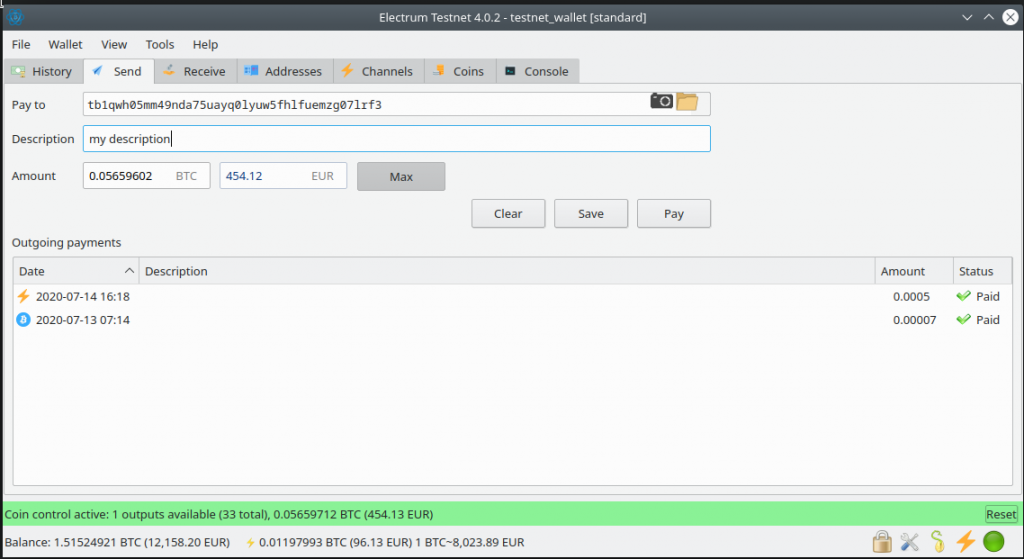
Task: Click the Status column header
Action: click(983, 271)
